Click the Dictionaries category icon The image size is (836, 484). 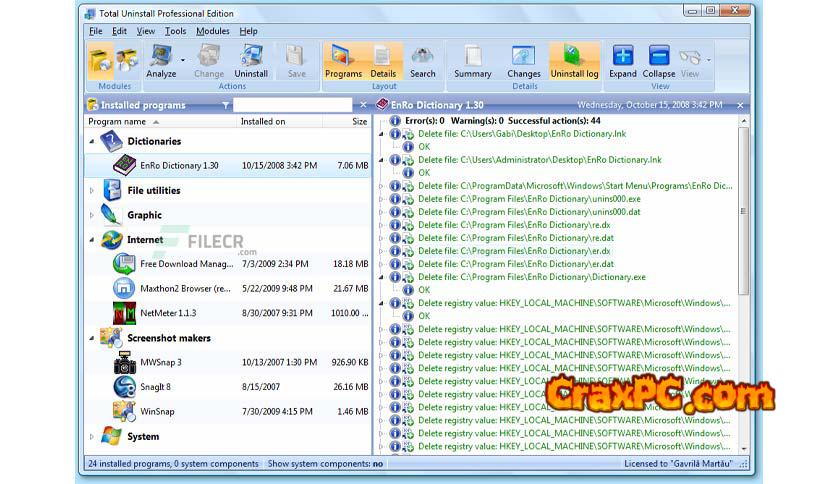coord(111,141)
